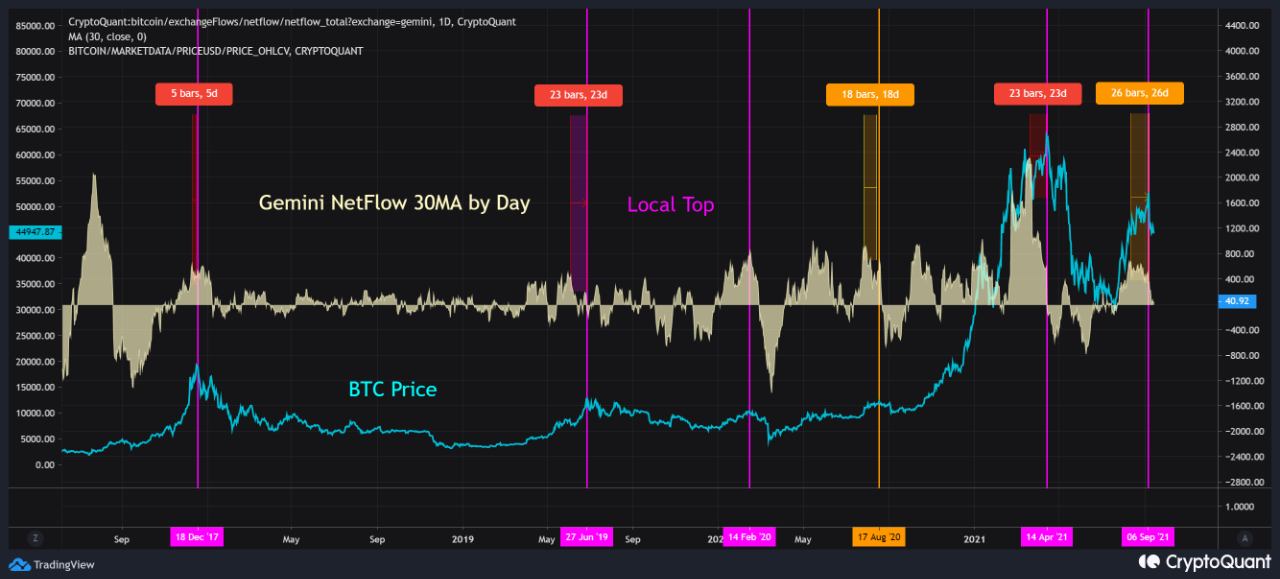Select the CryptoQuant netflow_total gemini legend line

click(x=292, y=21)
